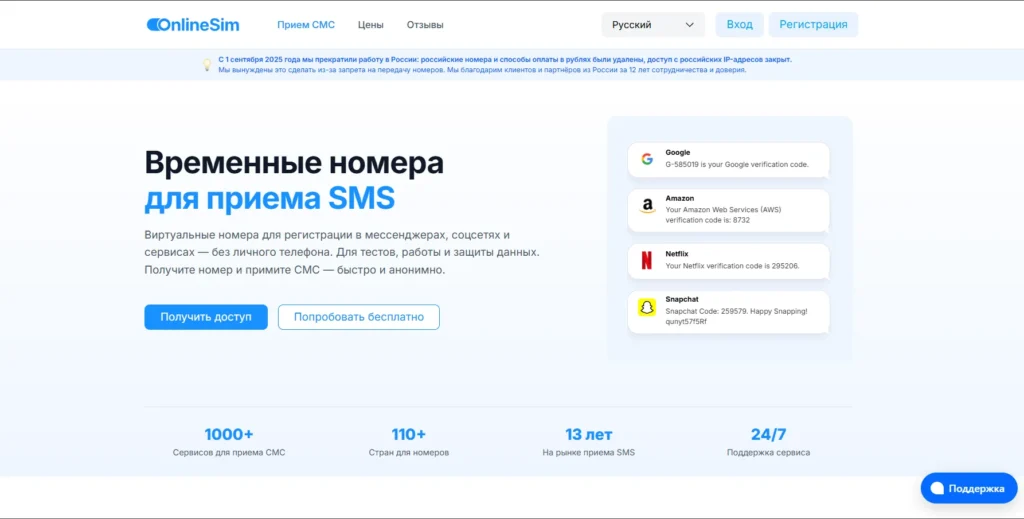Click the Регистрация button

pyautogui.click(x=813, y=25)
